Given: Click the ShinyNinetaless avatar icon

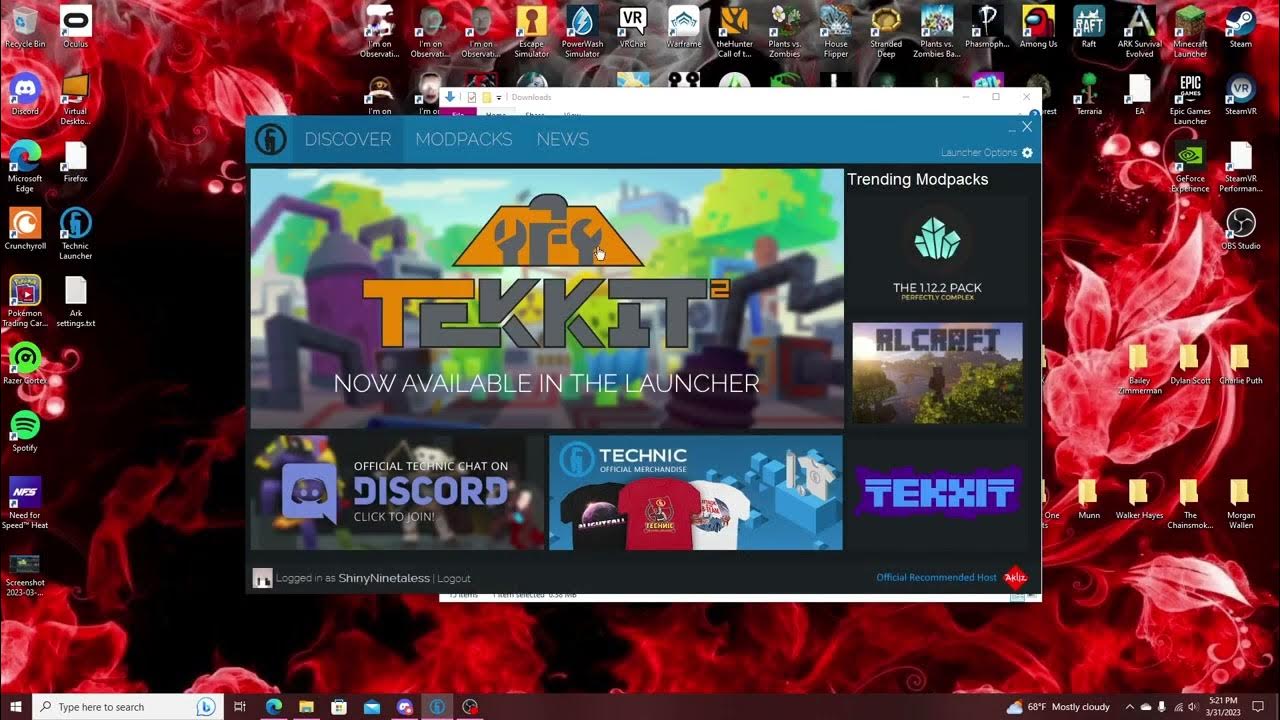Looking at the screenshot, I should (x=263, y=578).
